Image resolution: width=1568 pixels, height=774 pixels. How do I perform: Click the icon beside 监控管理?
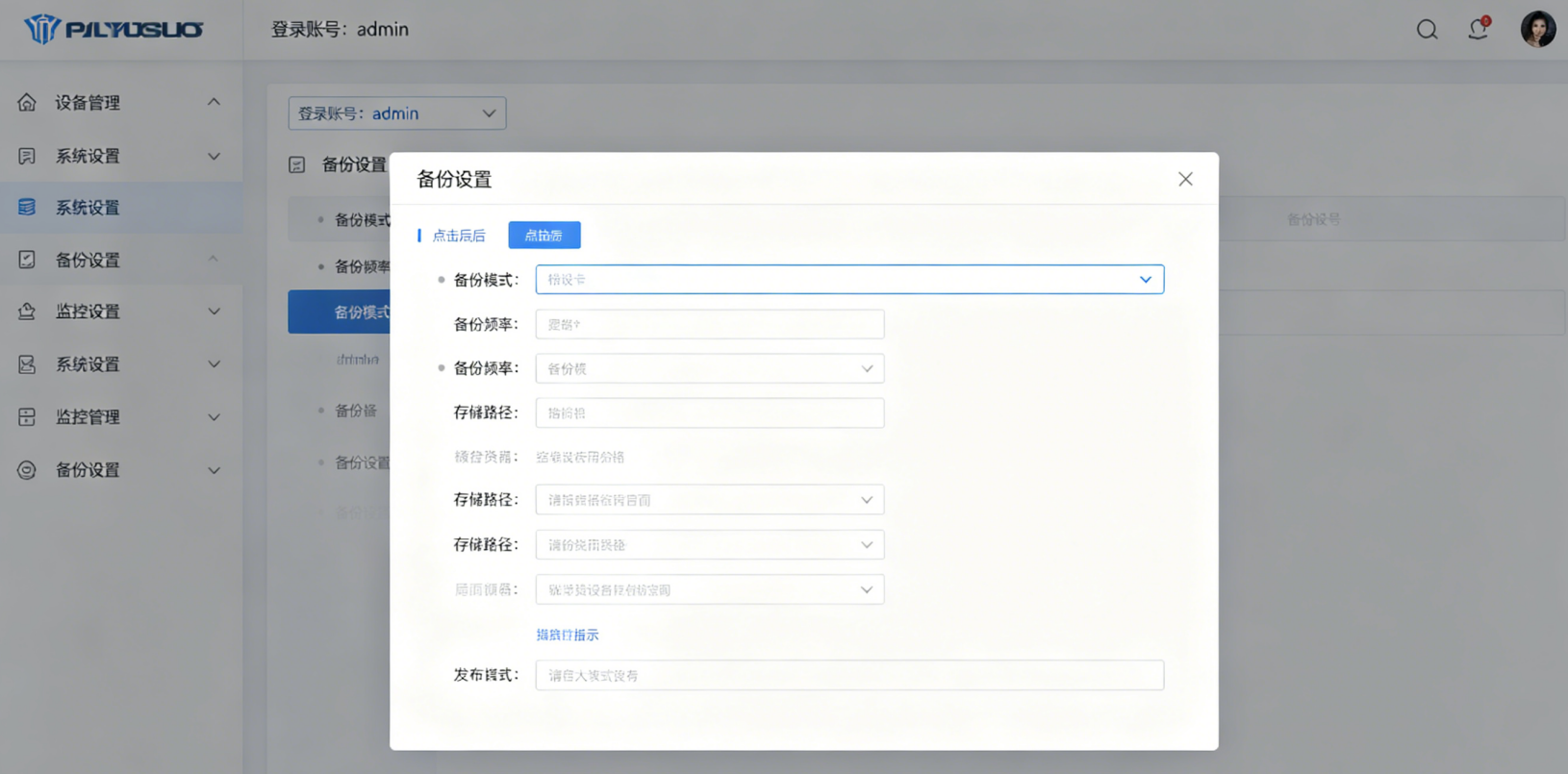pyautogui.click(x=27, y=416)
